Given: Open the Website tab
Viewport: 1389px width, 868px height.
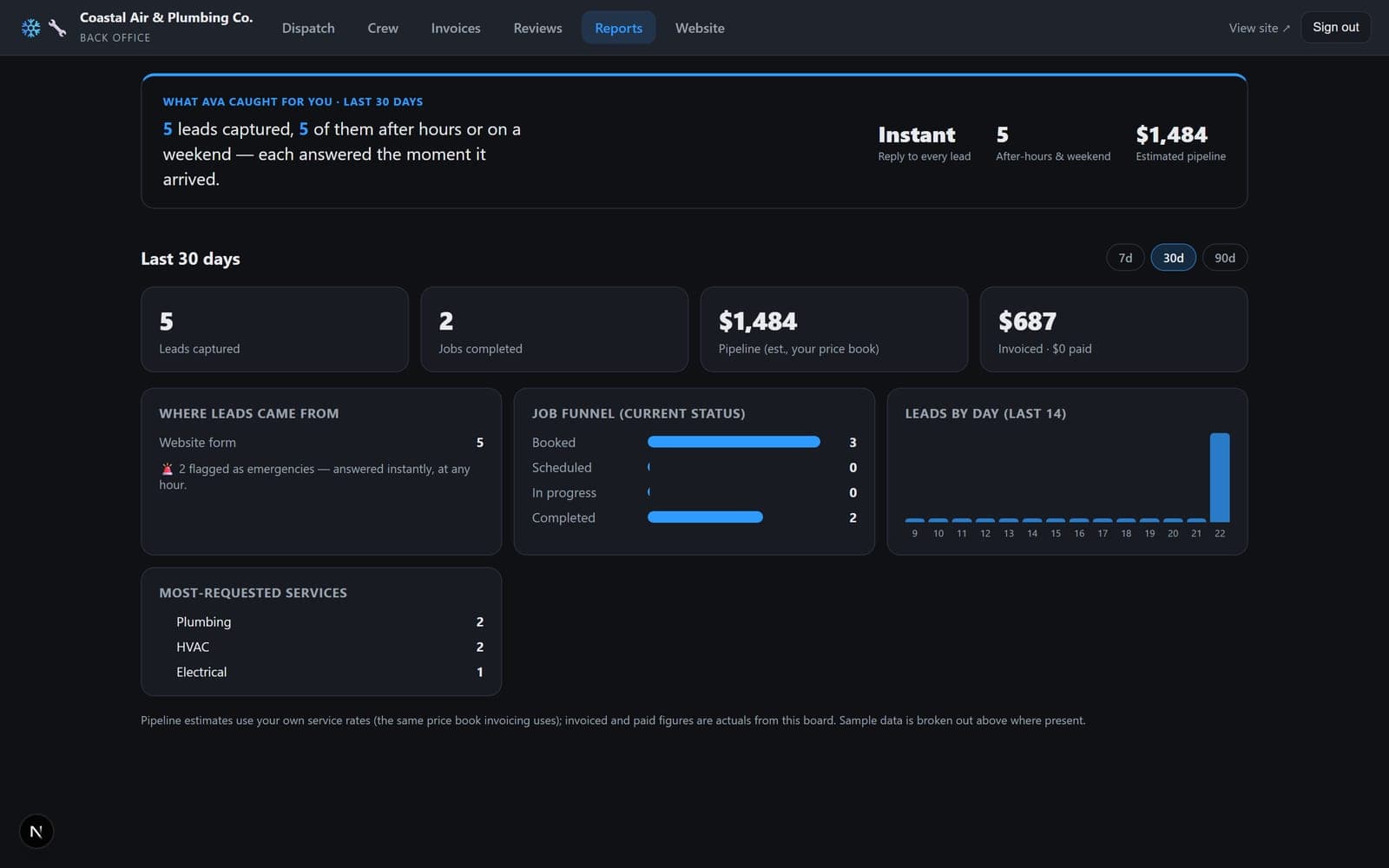Looking at the screenshot, I should point(700,28).
